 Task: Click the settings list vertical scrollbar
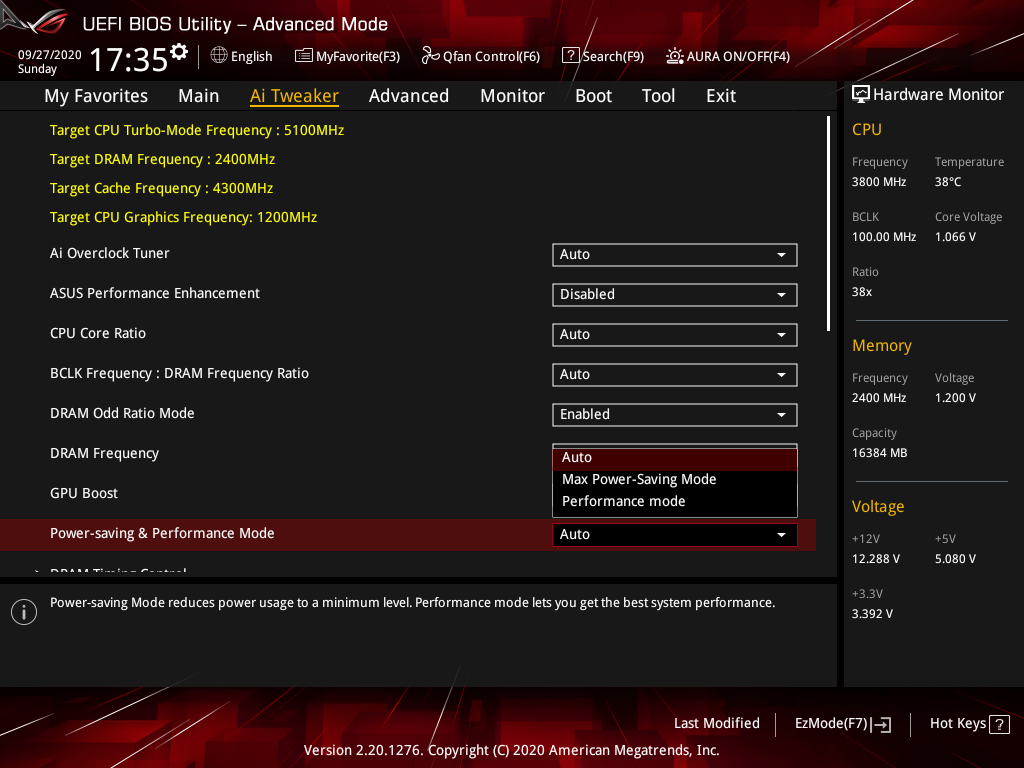(x=828, y=223)
